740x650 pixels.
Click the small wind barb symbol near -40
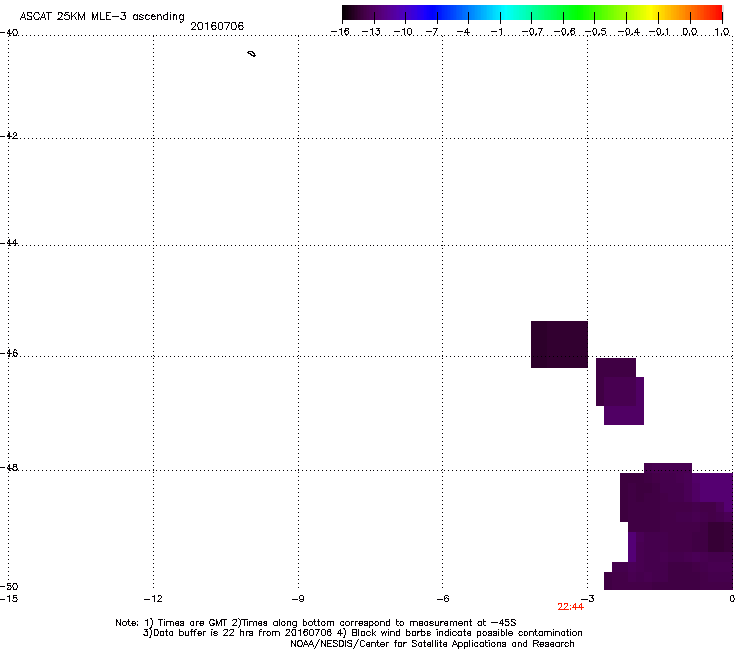tap(252, 54)
